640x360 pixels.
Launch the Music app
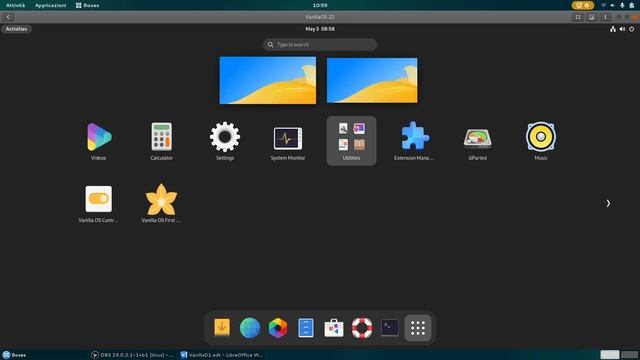pos(541,141)
